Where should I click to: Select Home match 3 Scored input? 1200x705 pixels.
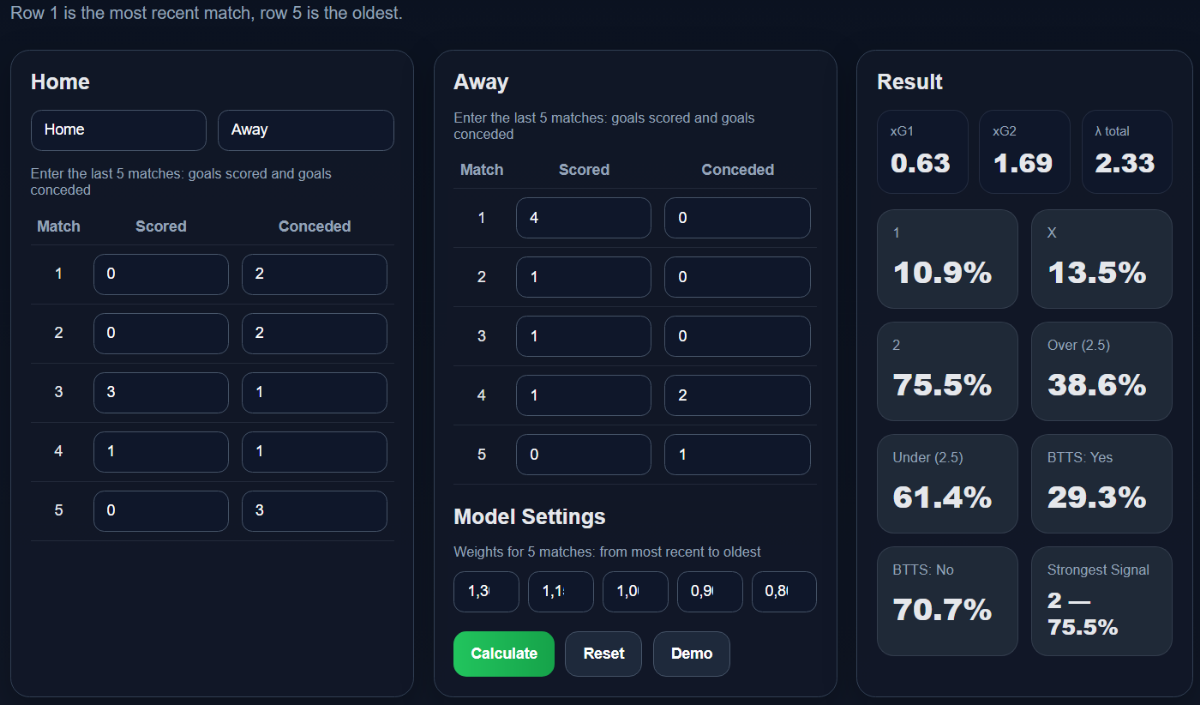pos(161,392)
